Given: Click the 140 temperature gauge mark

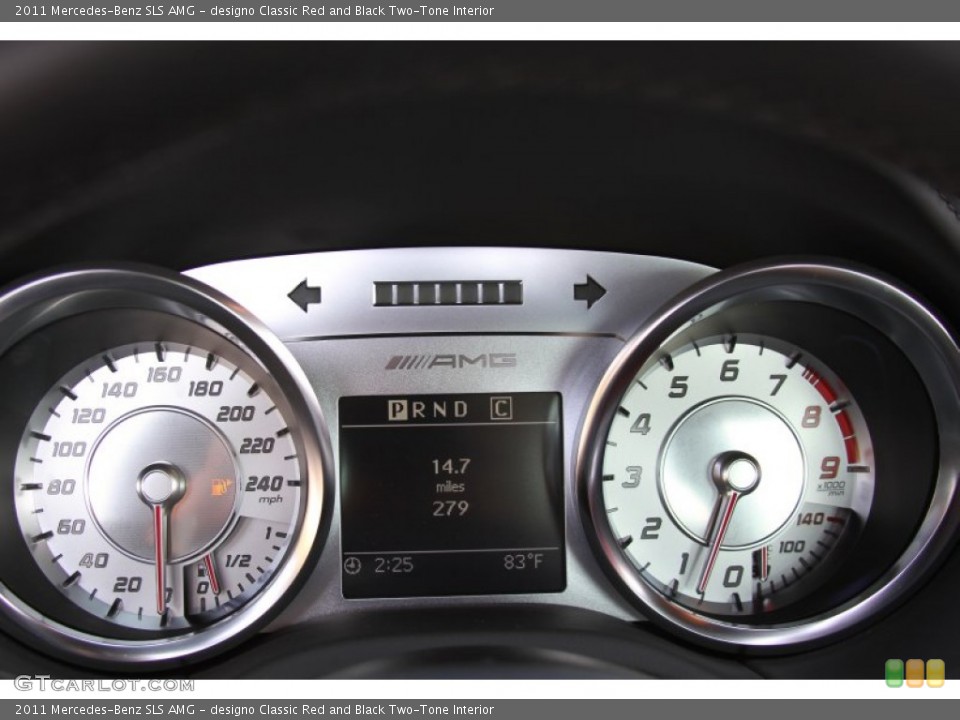Looking at the screenshot, I should (x=810, y=519).
